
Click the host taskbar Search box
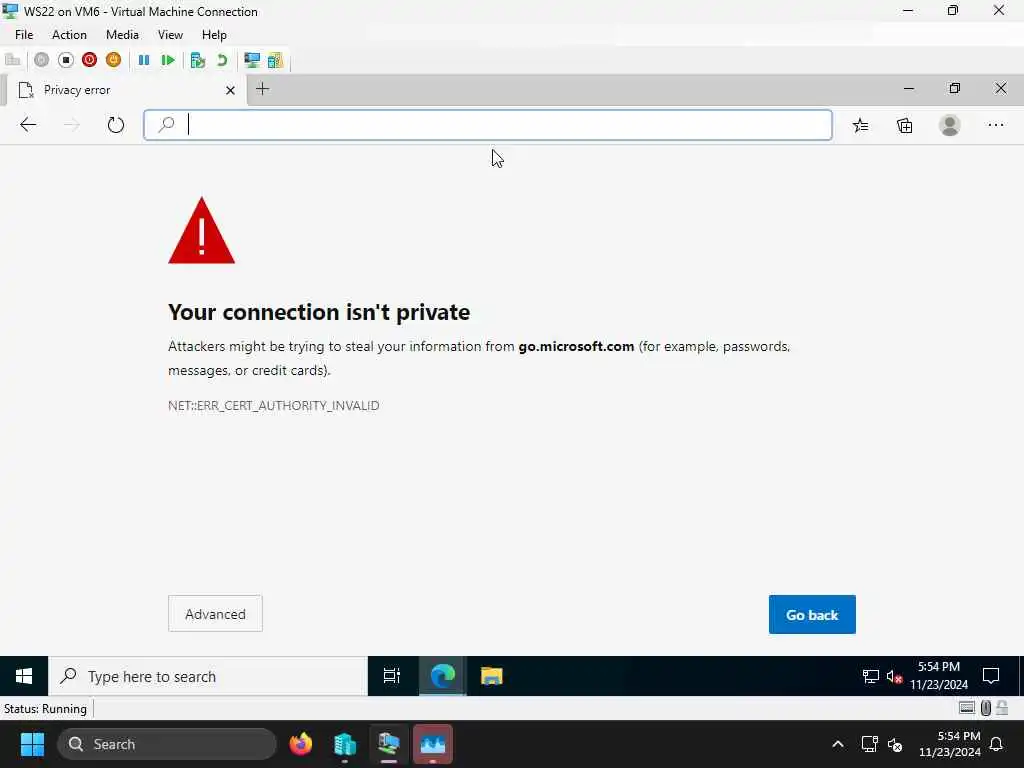(x=167, y=744)
